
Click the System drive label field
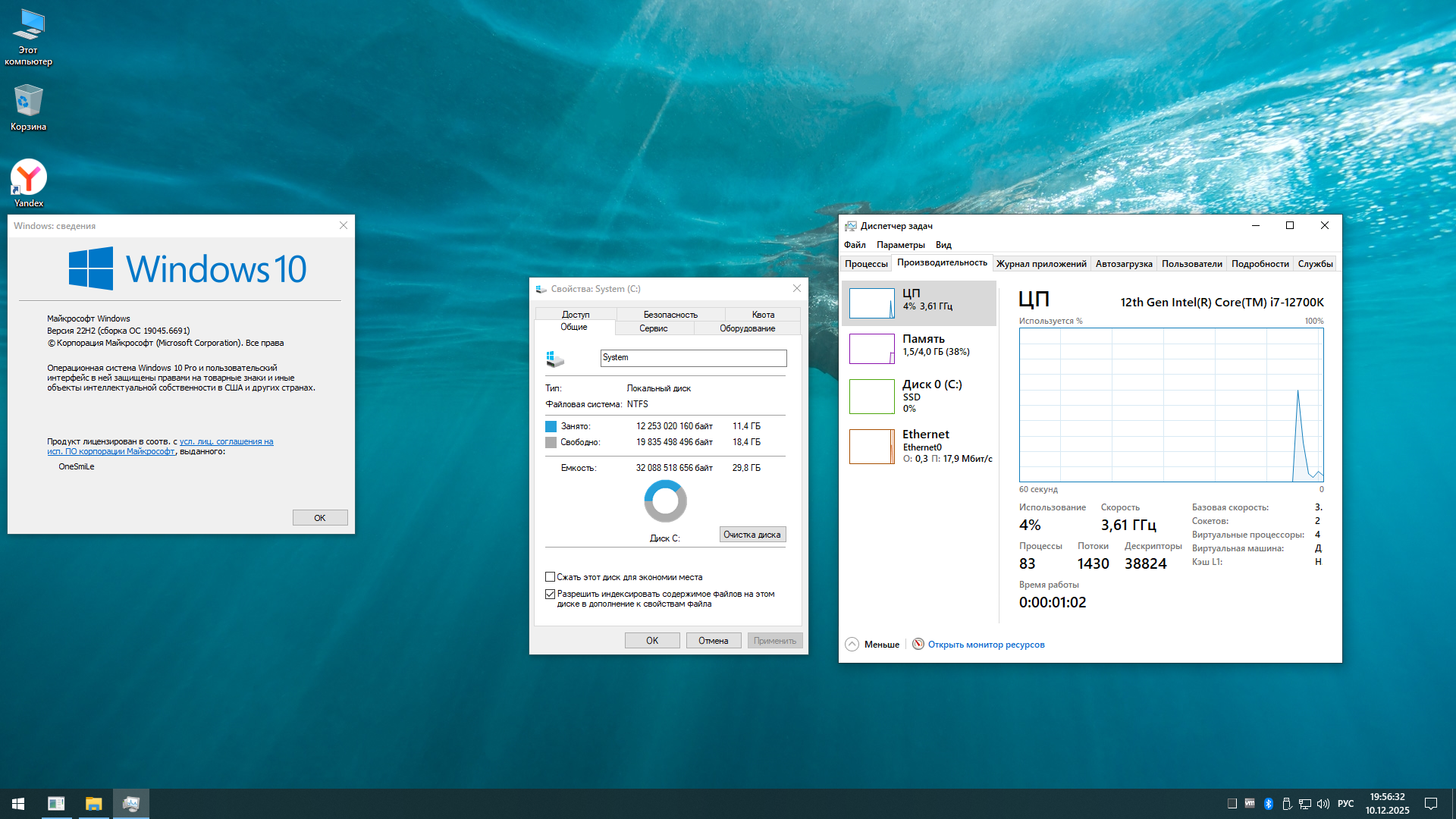692,358
